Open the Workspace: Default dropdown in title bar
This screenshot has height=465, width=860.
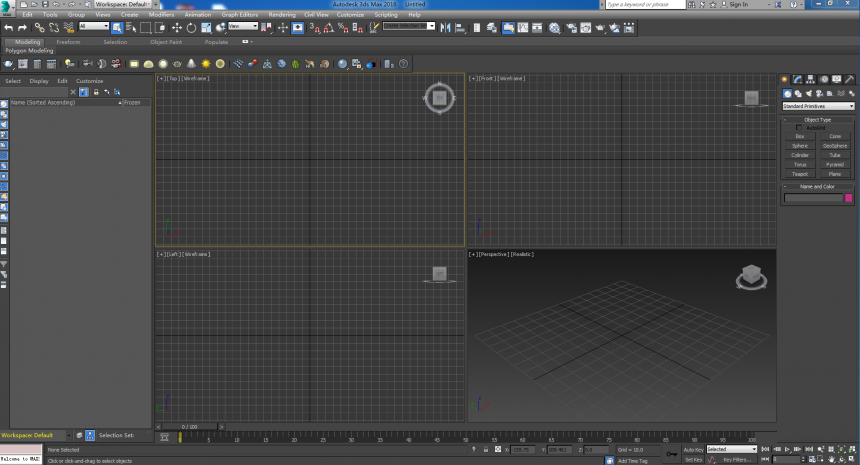125,4
